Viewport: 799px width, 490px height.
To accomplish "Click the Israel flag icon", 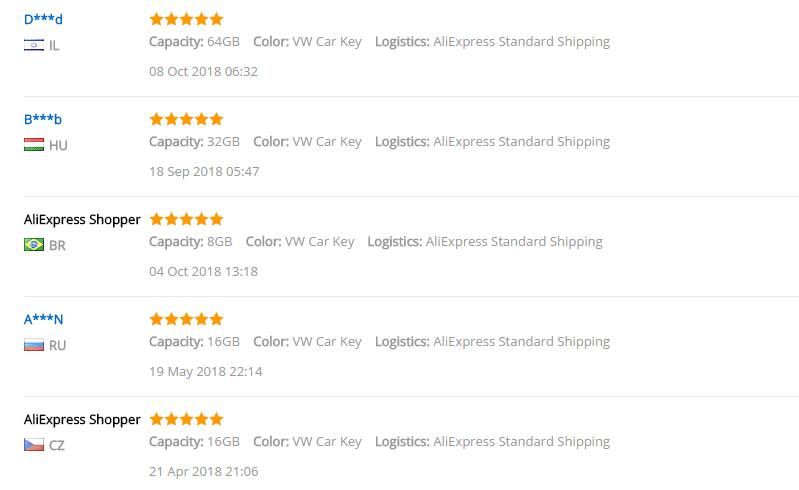I will click(34, 45).
